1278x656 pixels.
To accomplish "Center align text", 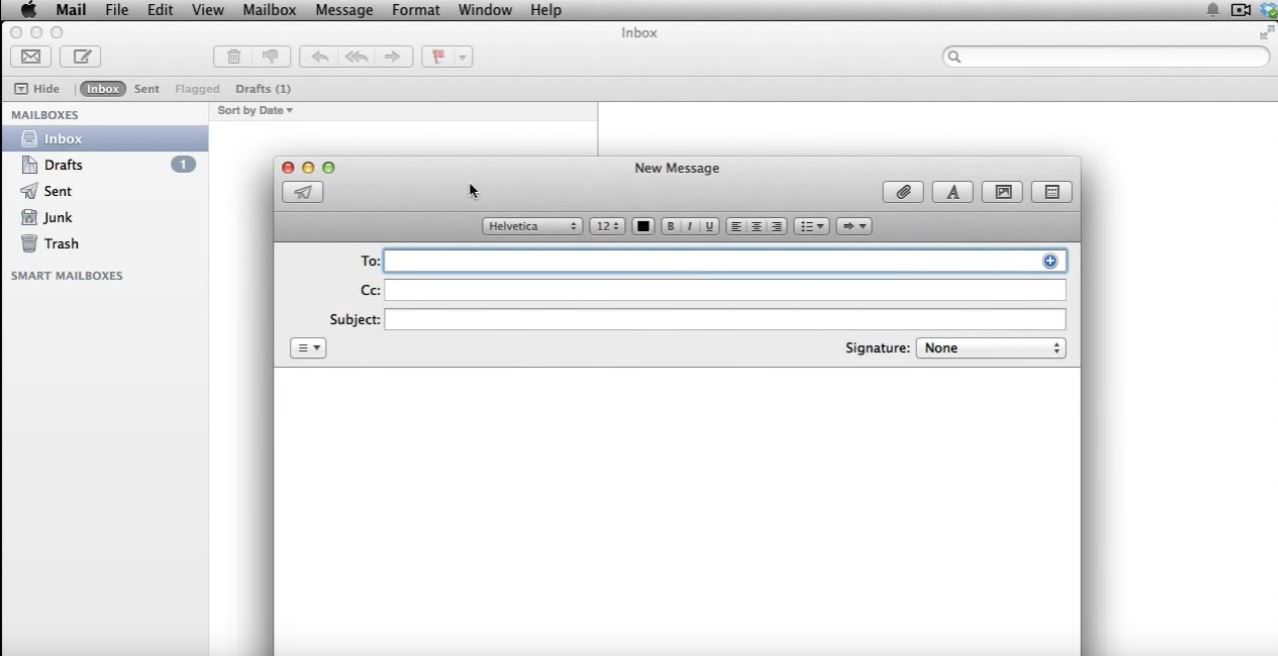I will pos(756,226).
